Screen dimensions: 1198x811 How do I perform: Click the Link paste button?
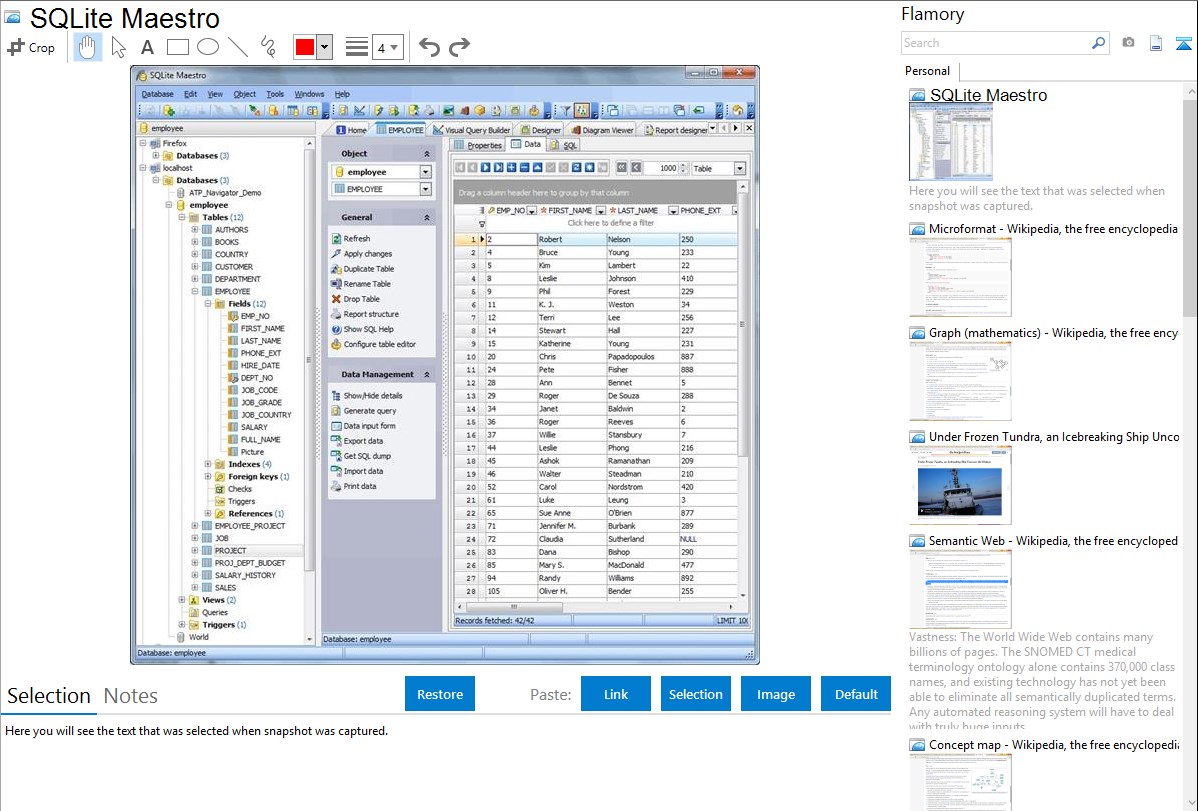(x=616, y=694)
